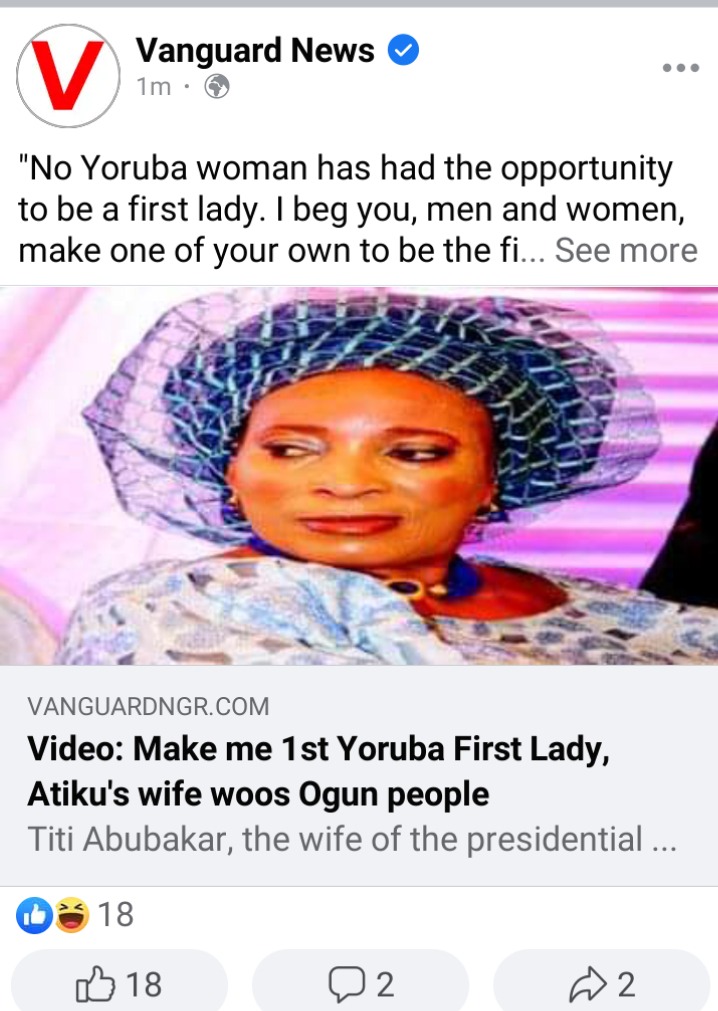Open the three-dot post options menu
The height and width of the screenshot is (1011, 718).
681,68
